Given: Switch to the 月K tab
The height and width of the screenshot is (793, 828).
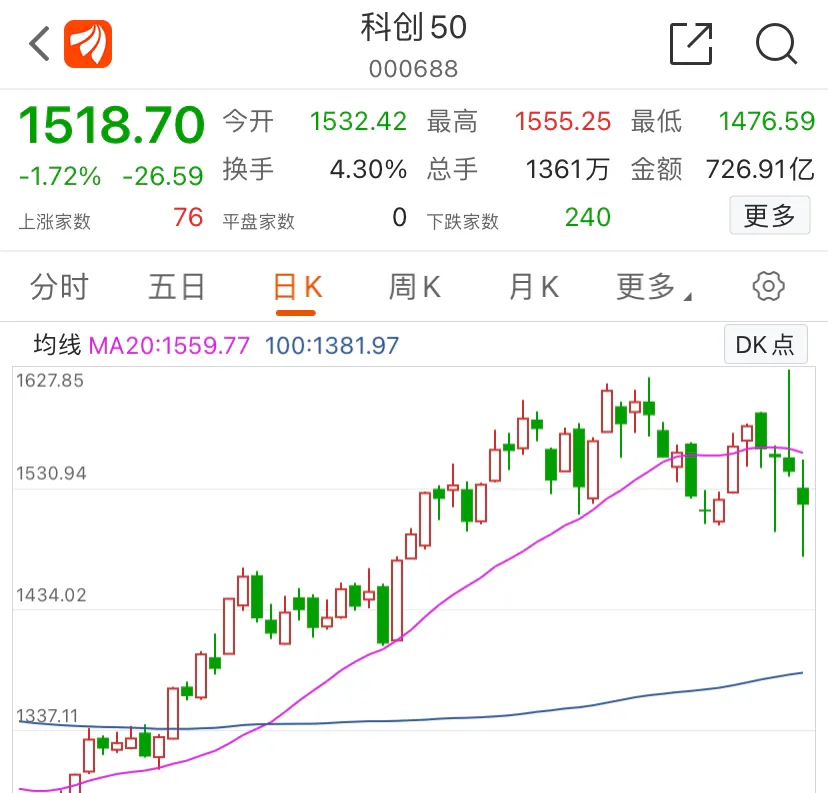Looking at the screenshot, I should [x=534, y=287].
